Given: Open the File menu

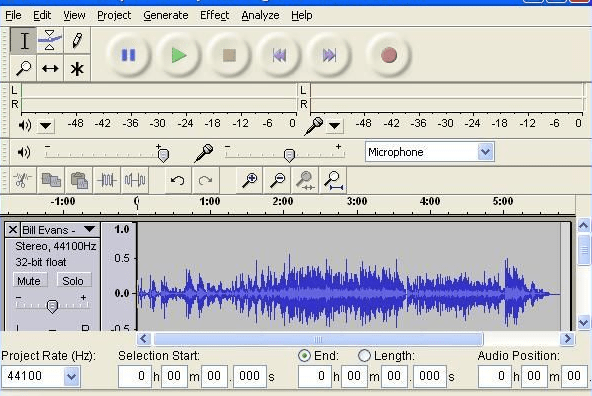Looking at the screenshot, I should [x=13, y=15].
